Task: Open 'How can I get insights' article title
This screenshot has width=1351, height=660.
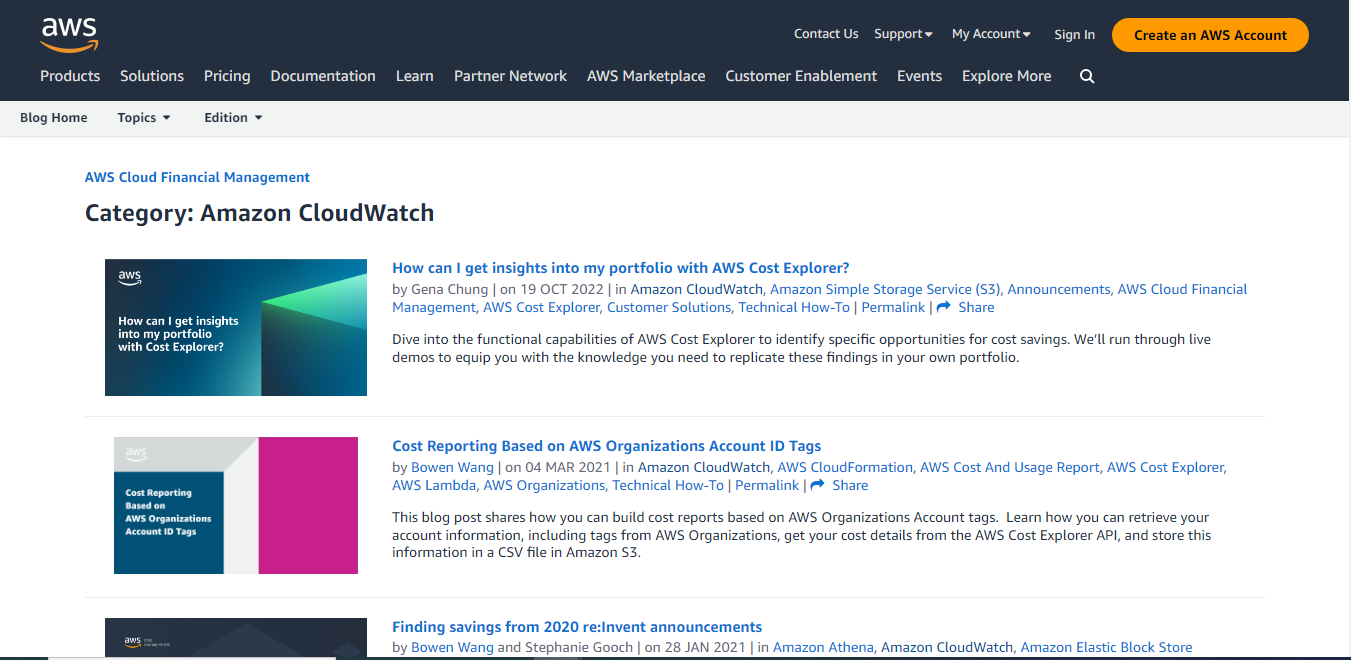Action: pos(621,268)
